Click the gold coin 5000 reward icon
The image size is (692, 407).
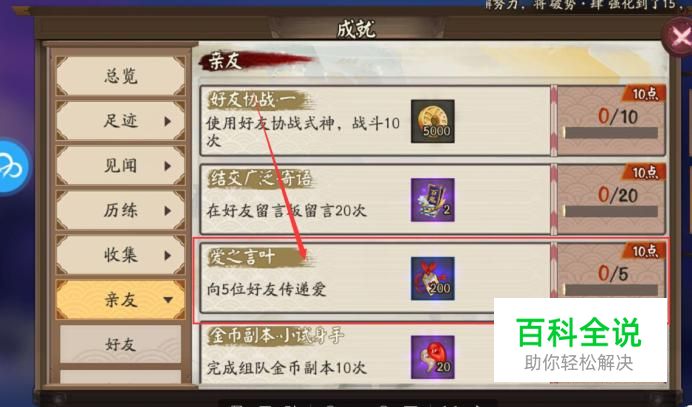tap(432, 121)
